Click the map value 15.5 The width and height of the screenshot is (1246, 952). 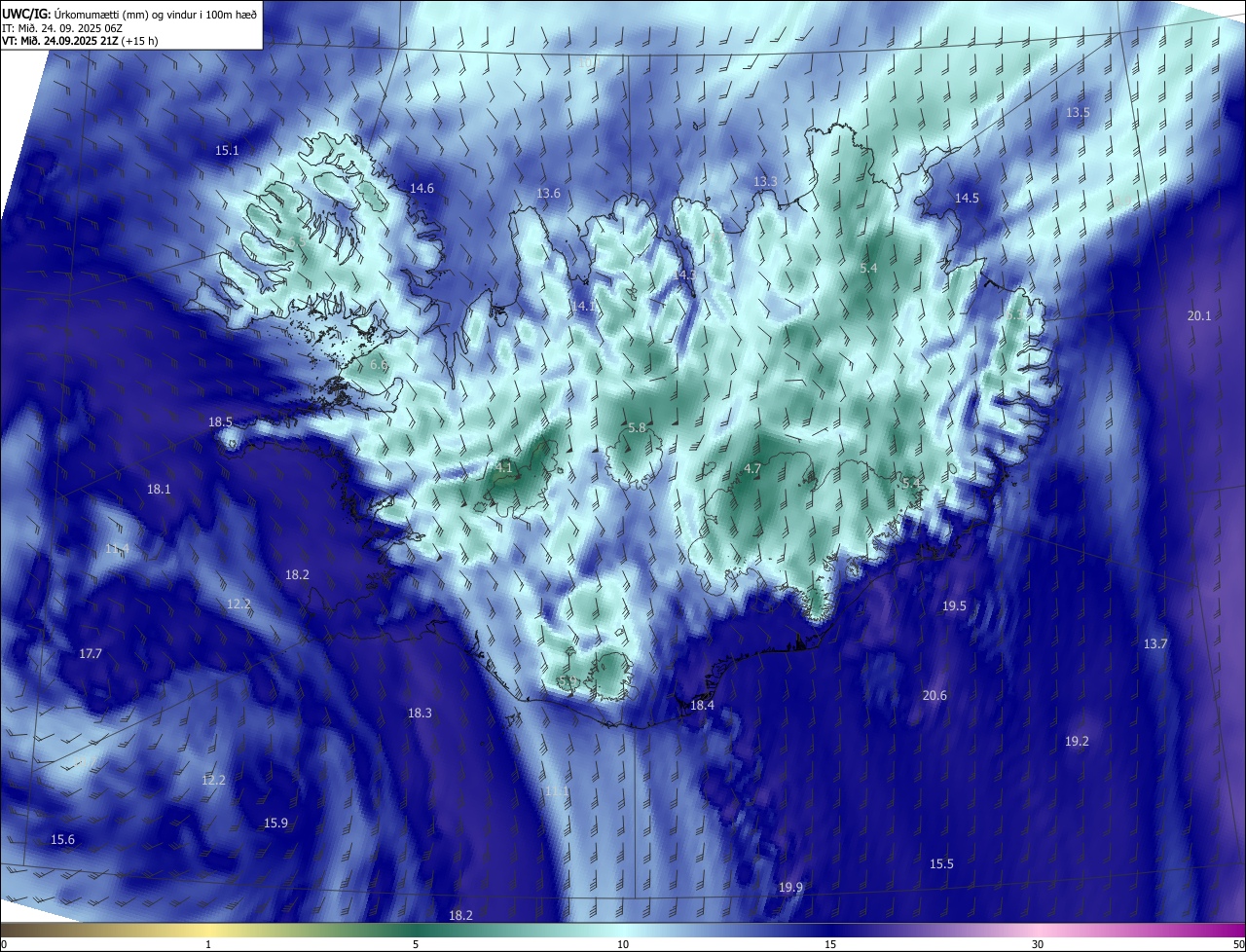pos(941,863)
